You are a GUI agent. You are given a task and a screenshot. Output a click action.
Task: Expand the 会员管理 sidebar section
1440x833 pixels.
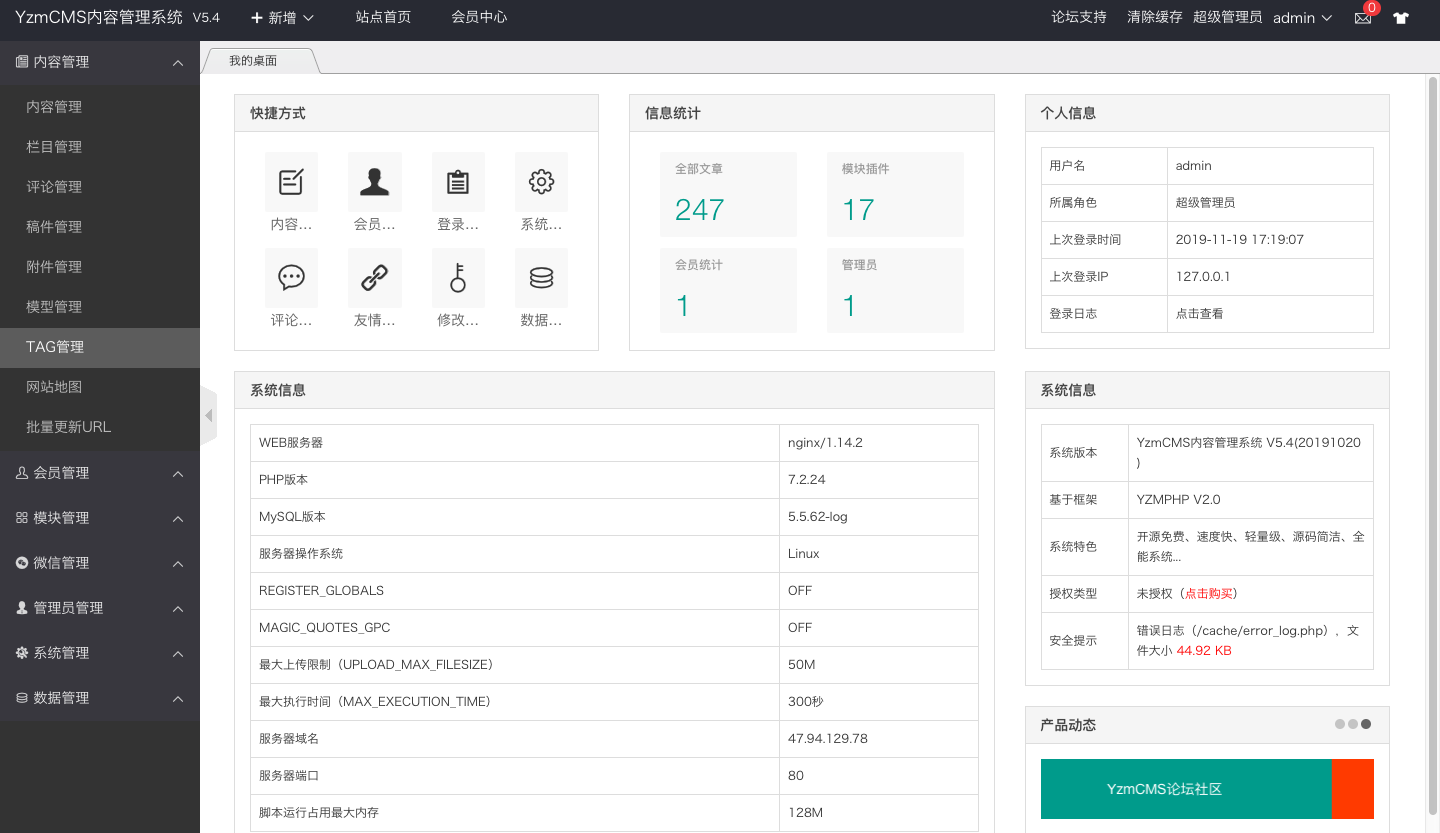point(100,473)
